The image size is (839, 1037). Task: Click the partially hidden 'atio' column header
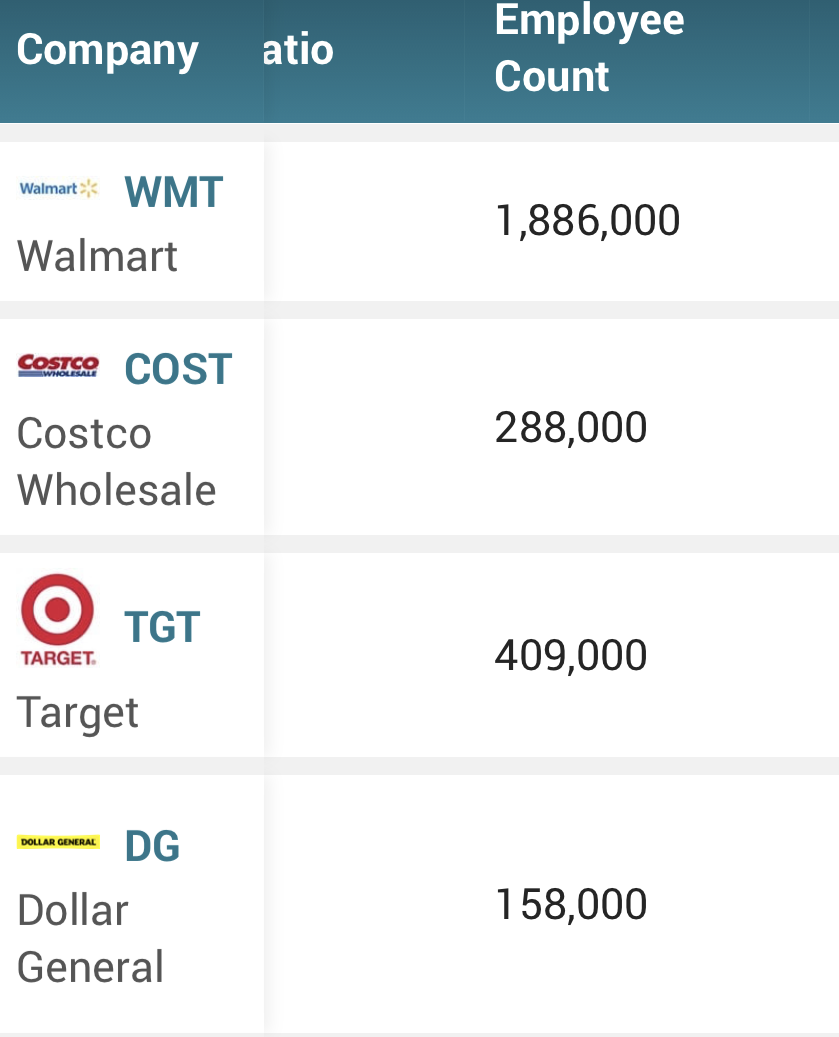coord(298,50)
